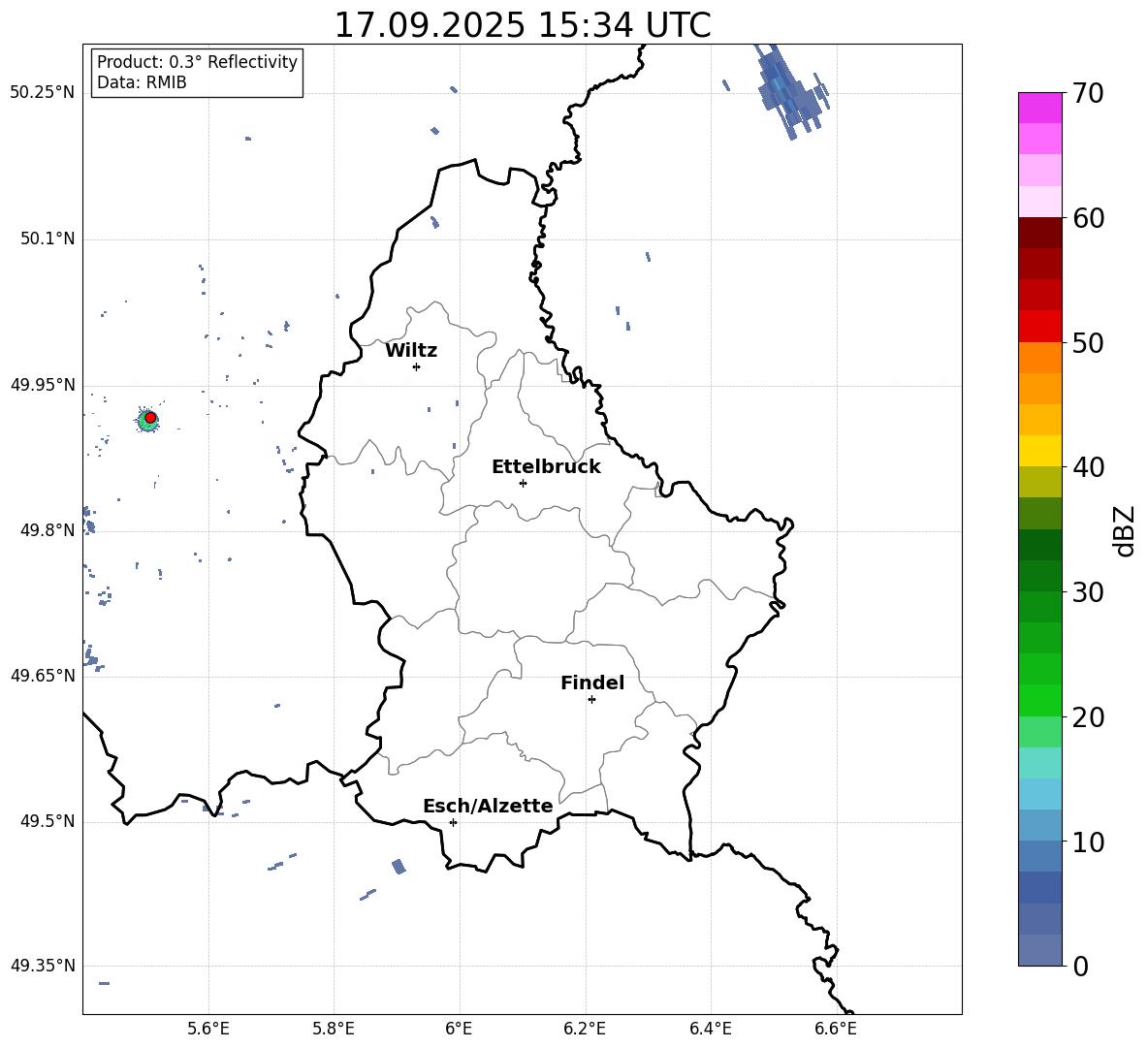Click the Ettelbruck station label
Screen dimensions: 1148x1048
click(x=546, y=467)
